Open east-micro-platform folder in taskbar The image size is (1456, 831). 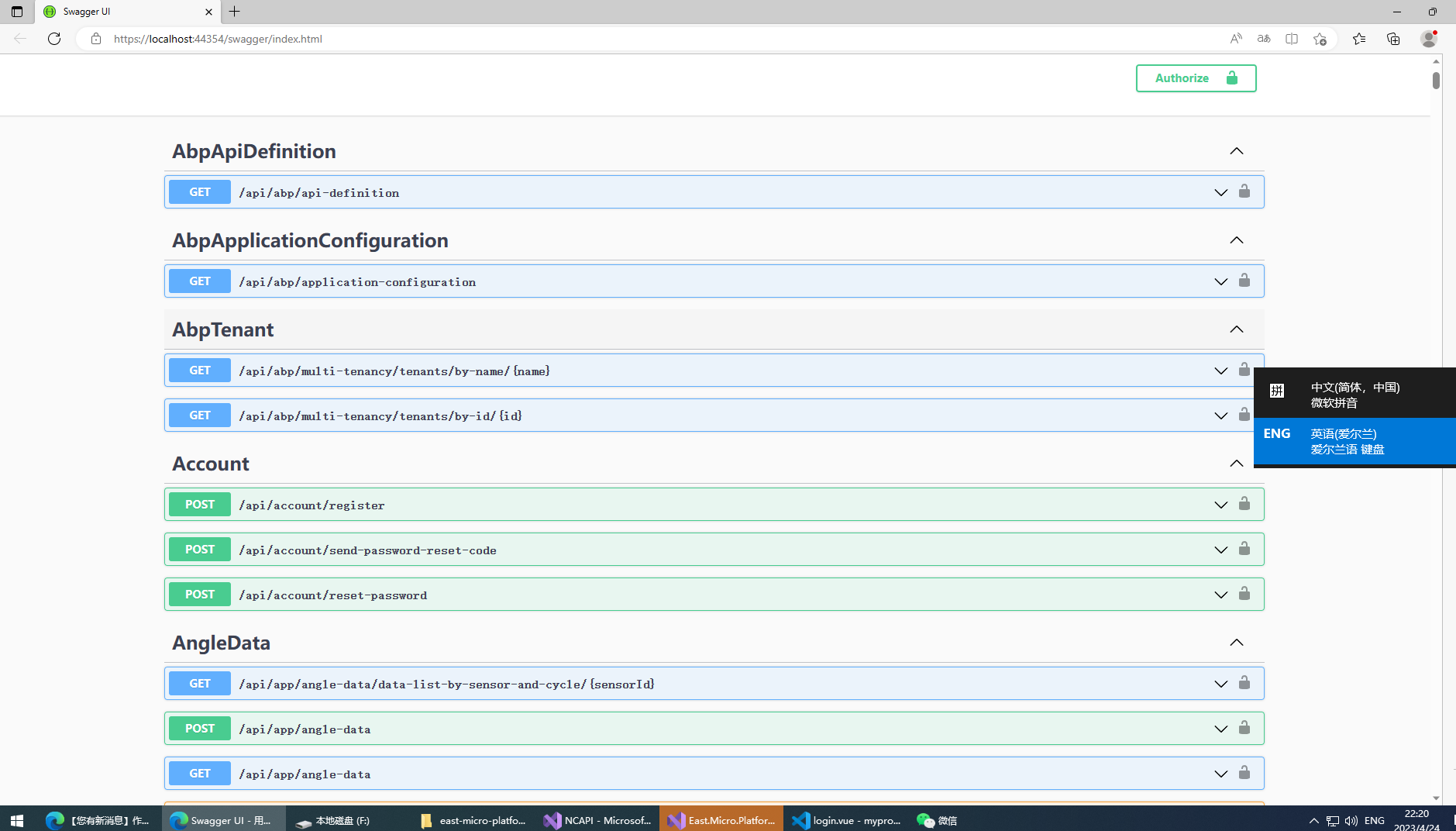473,820
